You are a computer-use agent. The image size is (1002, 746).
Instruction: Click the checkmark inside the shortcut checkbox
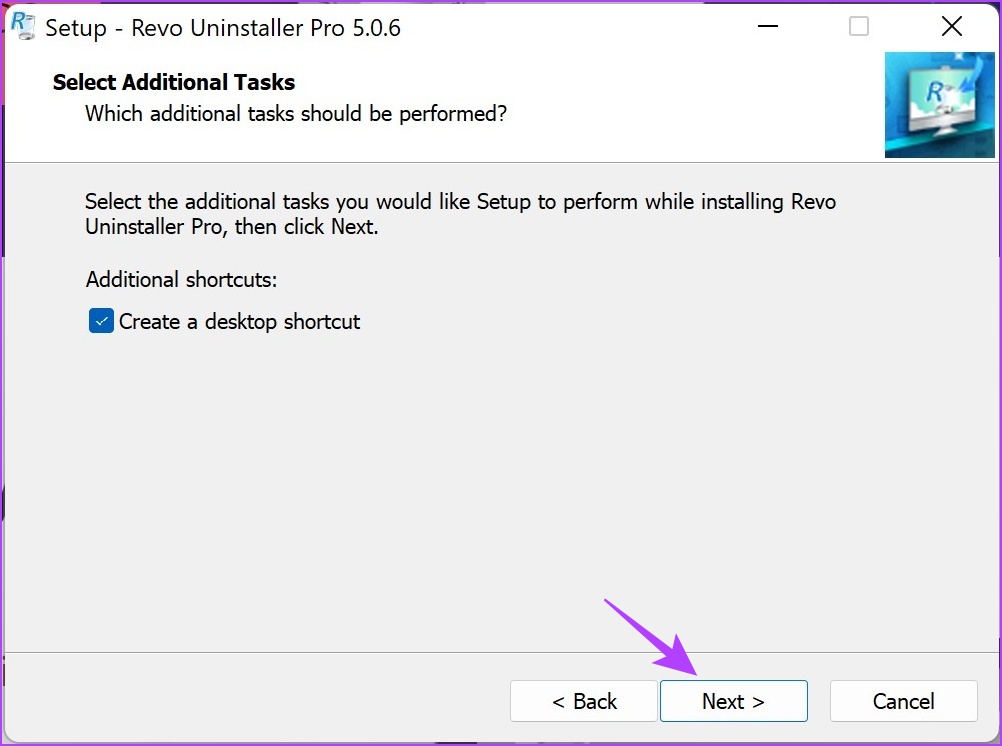pyautogui.click(x=100, y=321)
